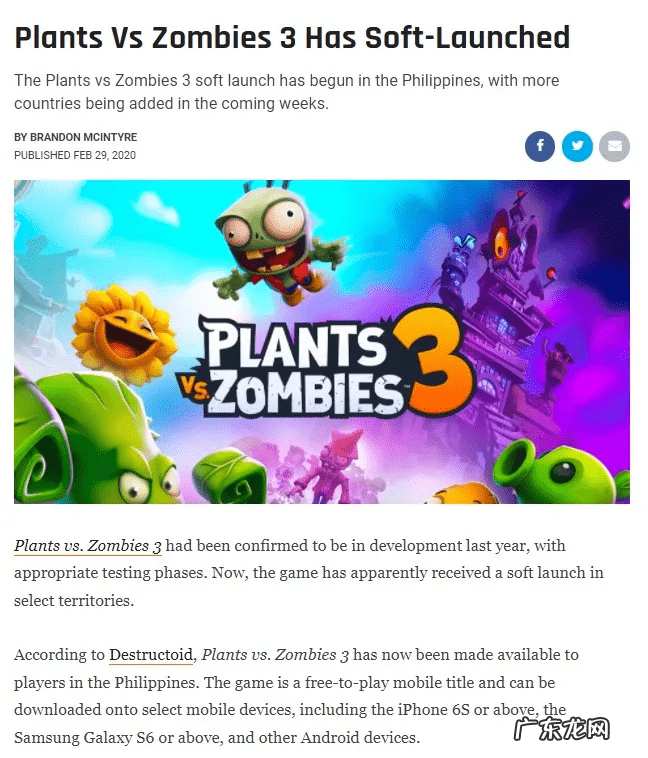
Task: Click the author name Brandon McIntyre
Action: pyautogui.click(x=84, y=137)
